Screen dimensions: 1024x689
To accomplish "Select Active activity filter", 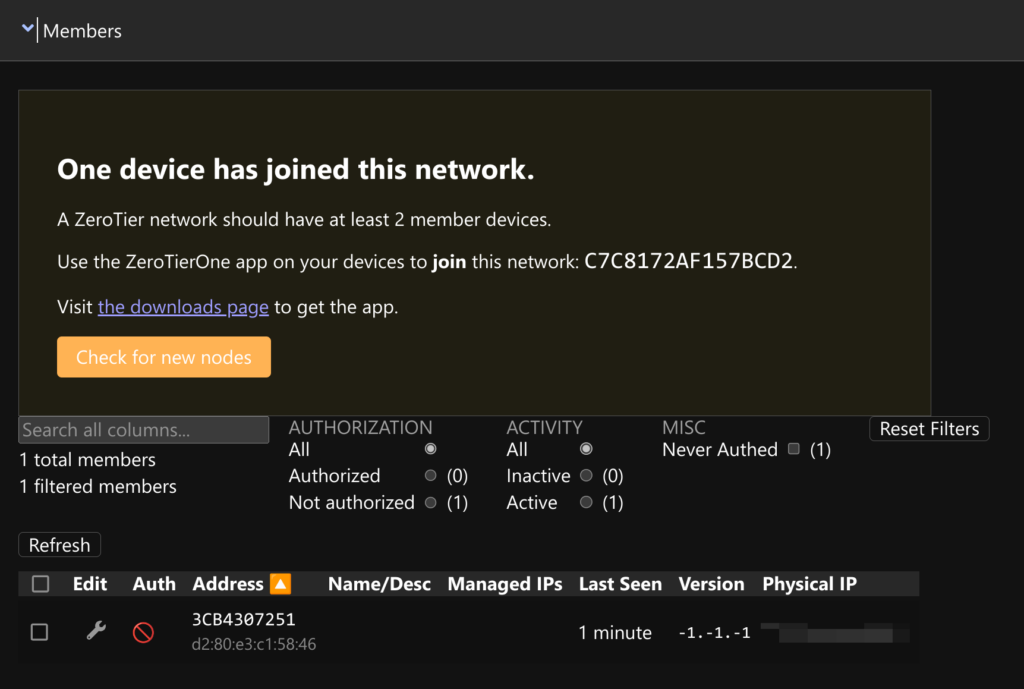I will pos(586,502).
